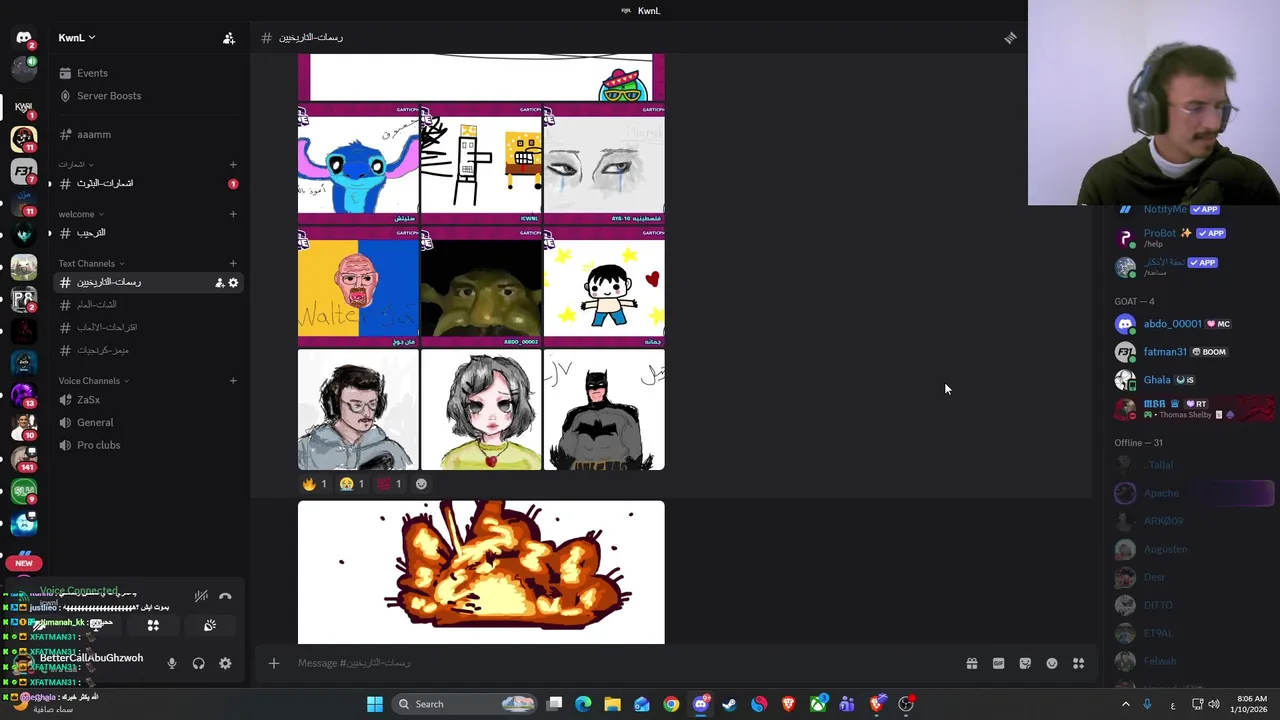Mute microphone in user panel

(x=172, y=663)
